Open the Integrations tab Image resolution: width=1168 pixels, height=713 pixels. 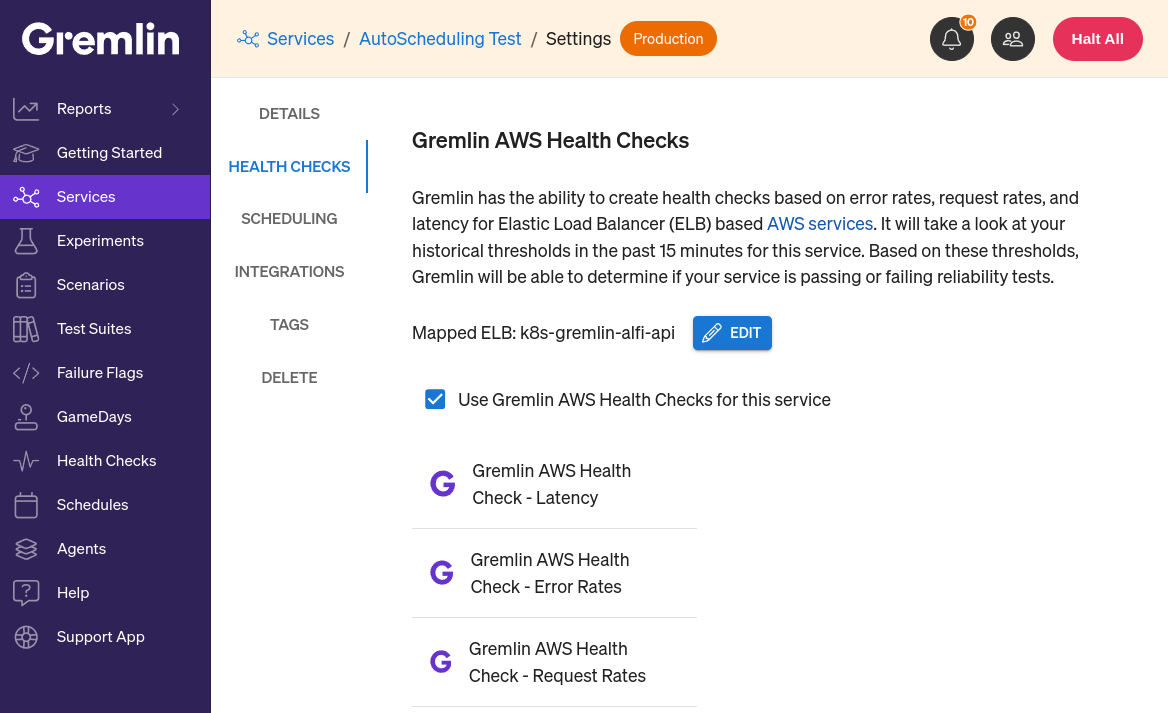point(289,272)
